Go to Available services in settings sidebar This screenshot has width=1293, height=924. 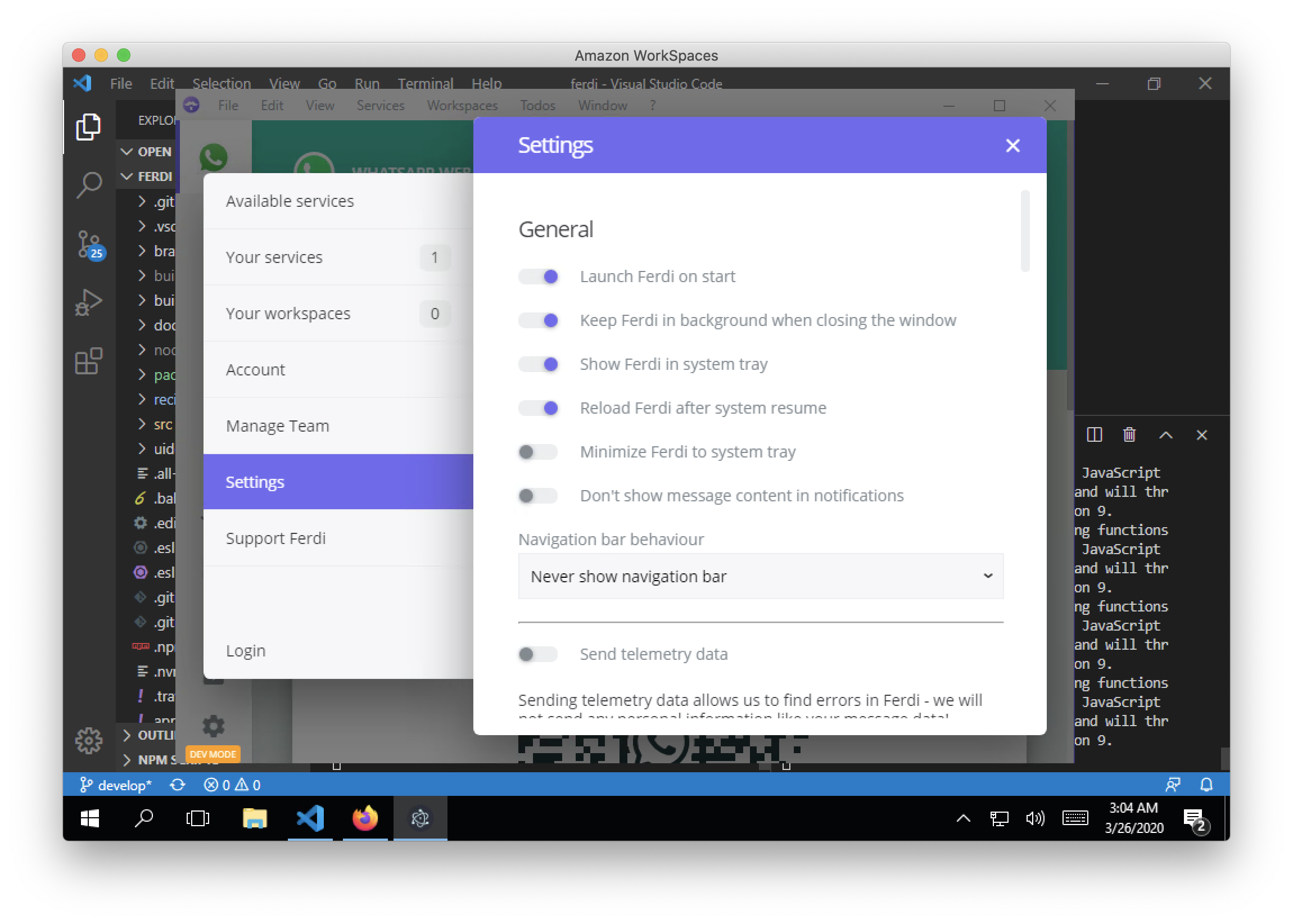pyautogui.click(x=338, y=201)
